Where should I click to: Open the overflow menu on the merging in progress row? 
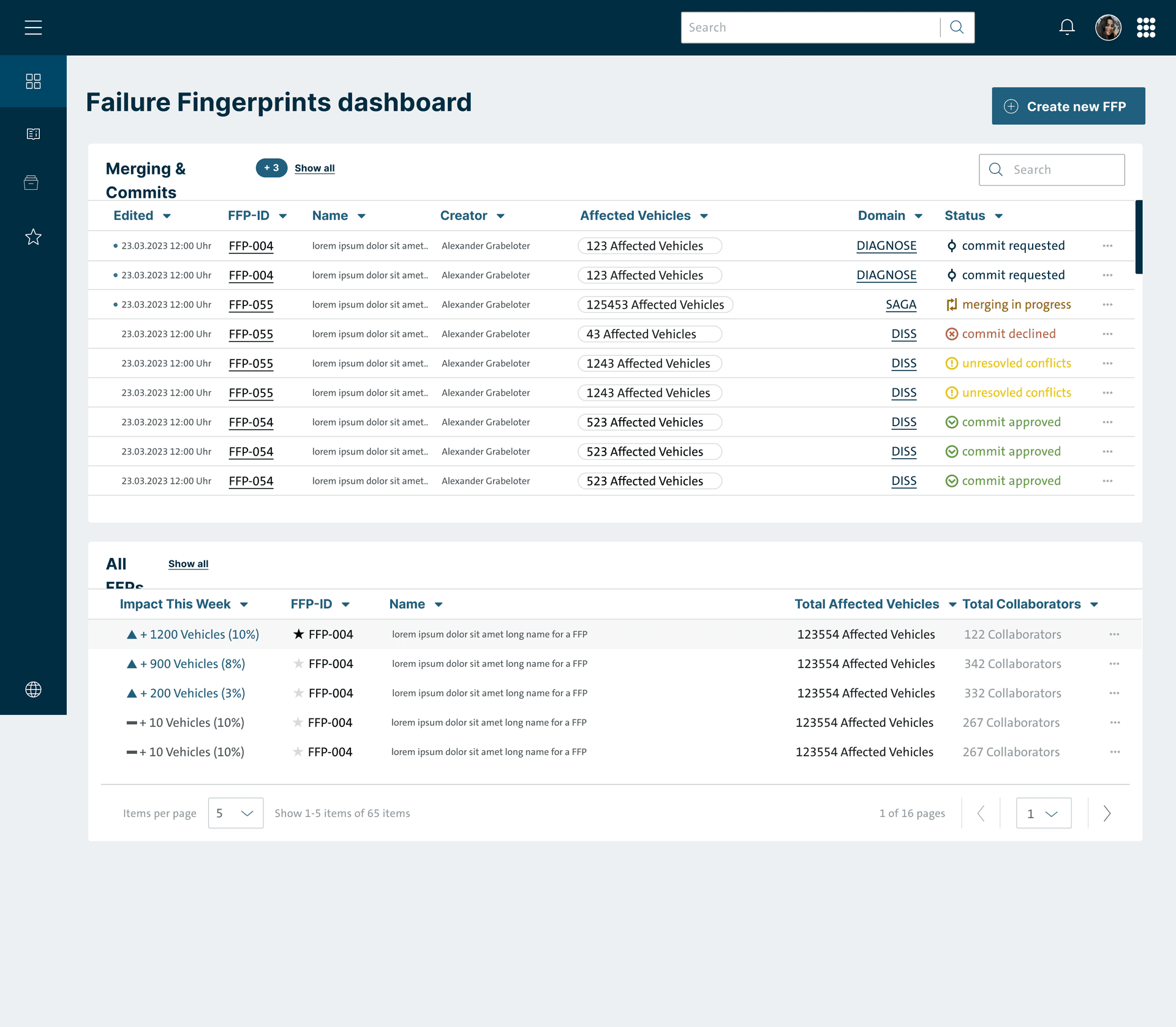1107,304
